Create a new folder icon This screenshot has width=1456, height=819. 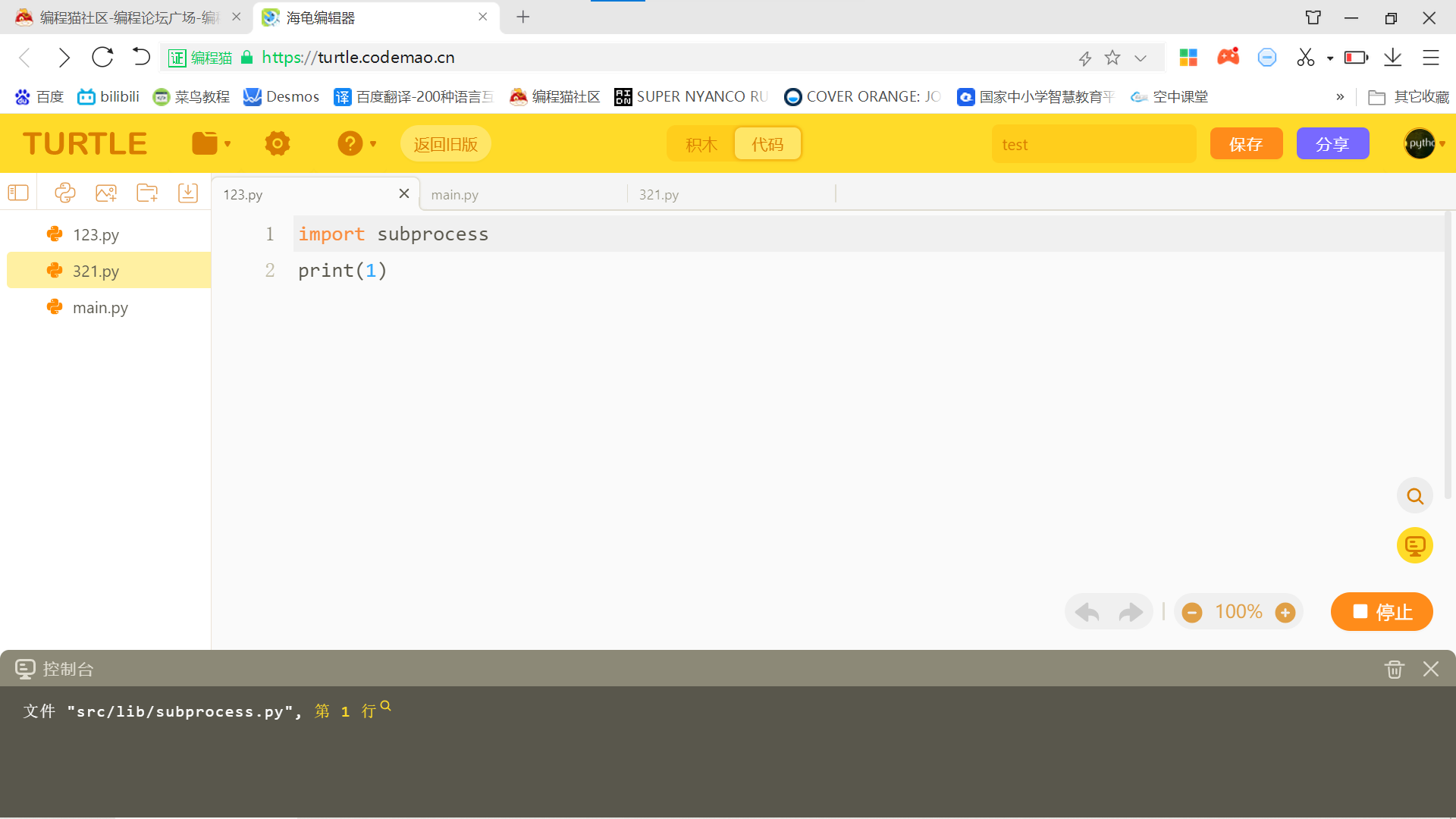point(147,193)
